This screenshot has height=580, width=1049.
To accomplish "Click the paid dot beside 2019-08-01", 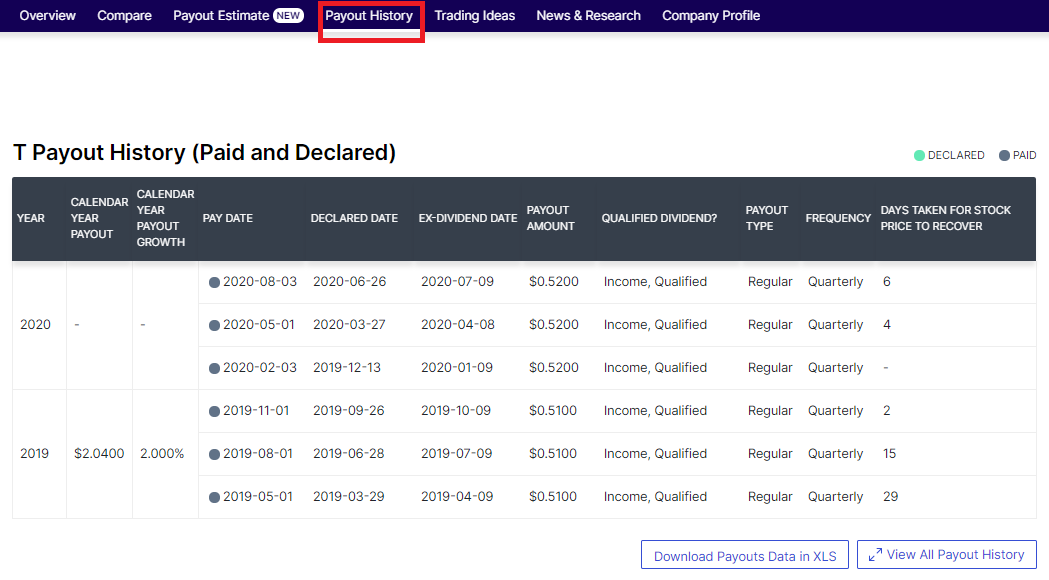I will 214,454.
